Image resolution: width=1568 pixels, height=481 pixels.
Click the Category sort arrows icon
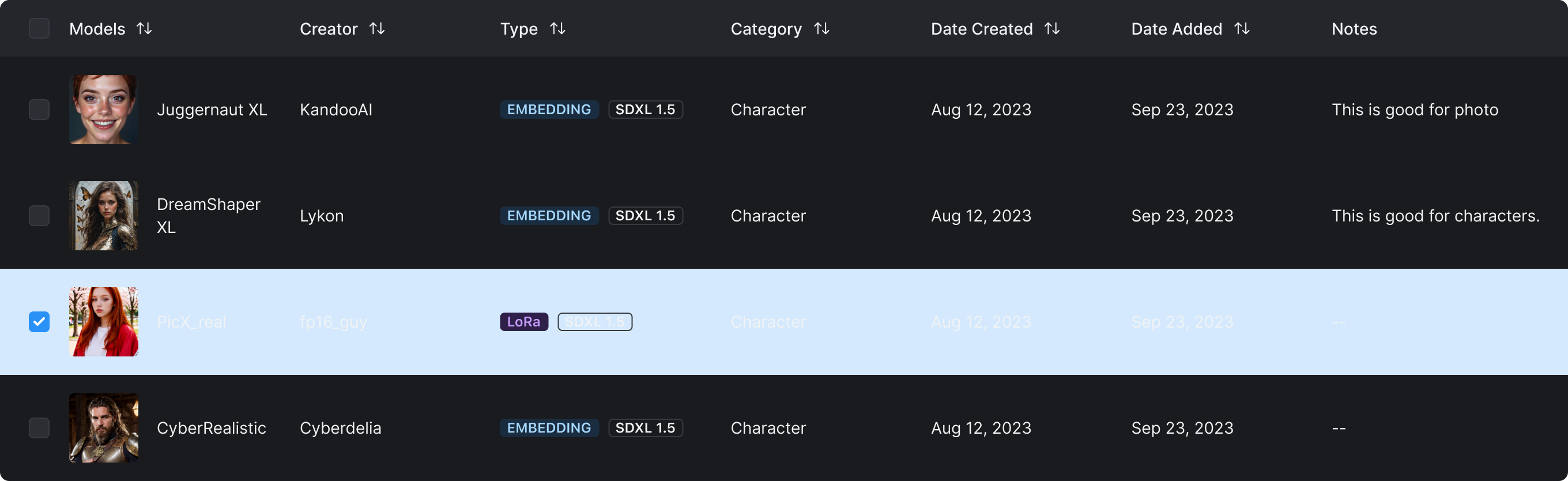point(821,29)
